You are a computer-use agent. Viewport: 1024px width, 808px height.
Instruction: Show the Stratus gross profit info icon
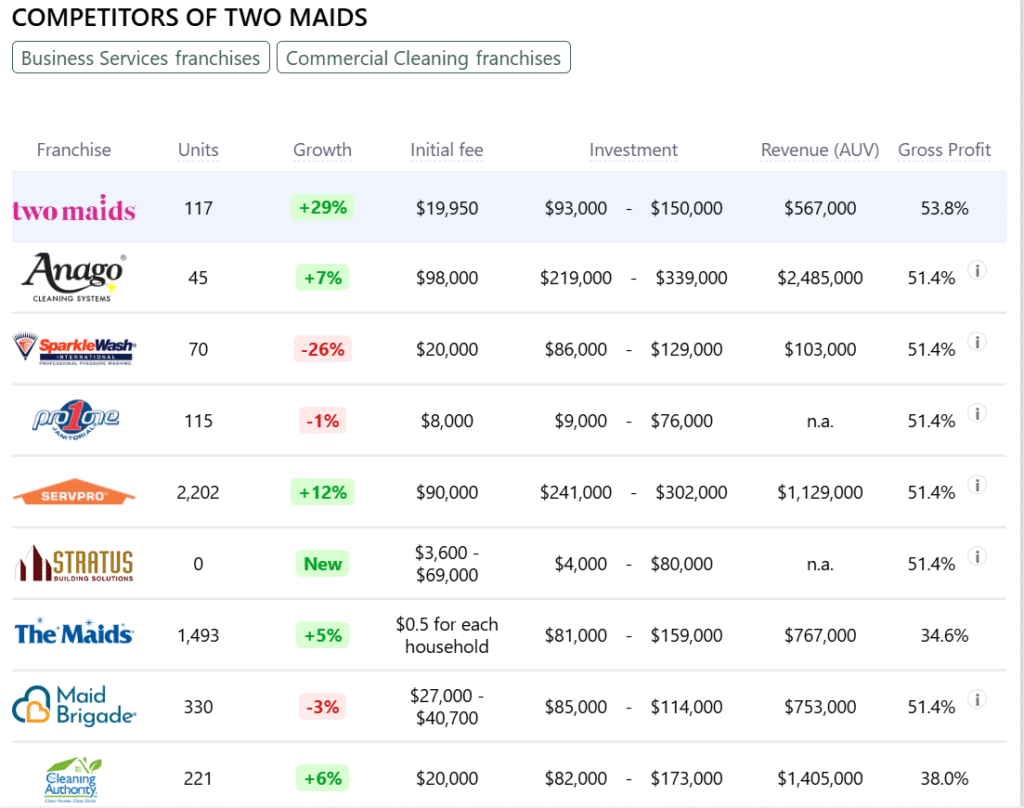pyautogui.click(x=977, y=556)
